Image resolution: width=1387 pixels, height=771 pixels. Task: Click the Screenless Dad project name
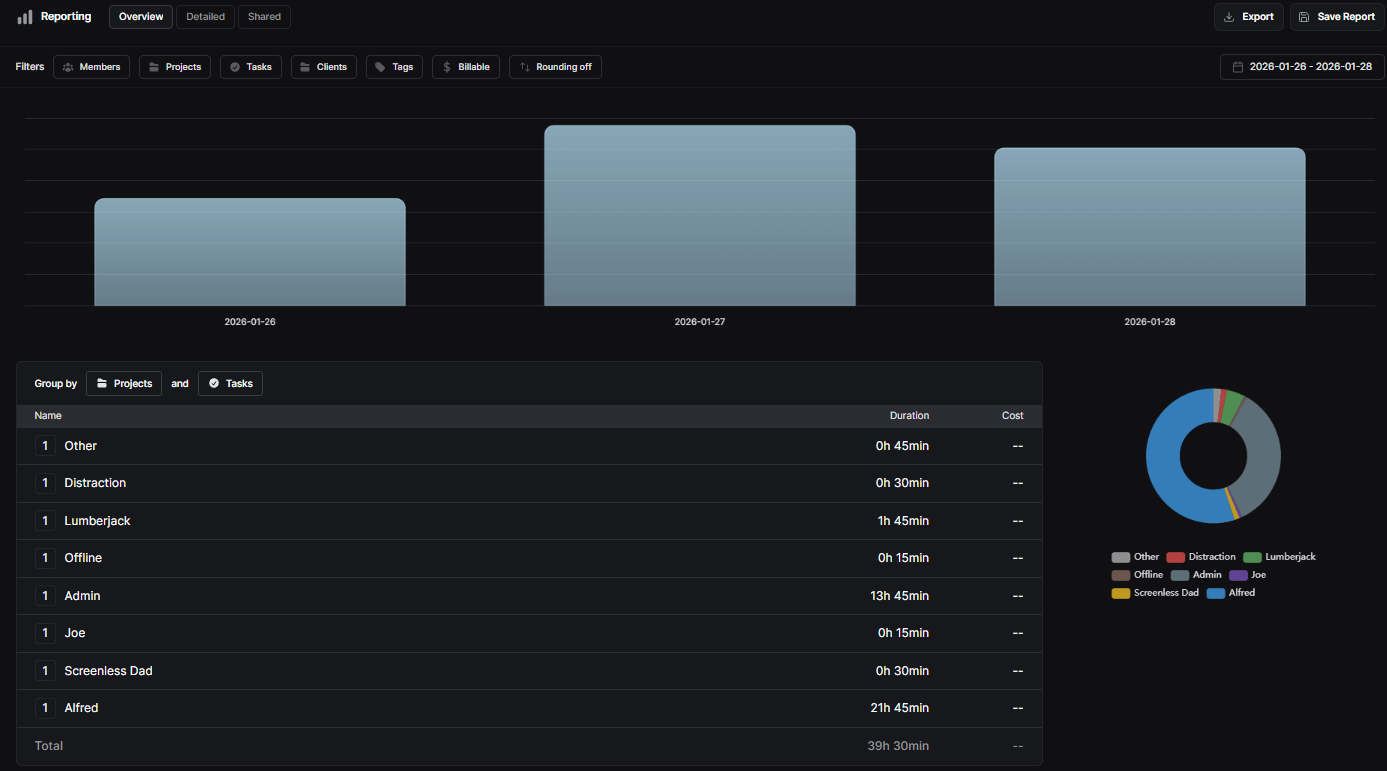pos(108,671)
